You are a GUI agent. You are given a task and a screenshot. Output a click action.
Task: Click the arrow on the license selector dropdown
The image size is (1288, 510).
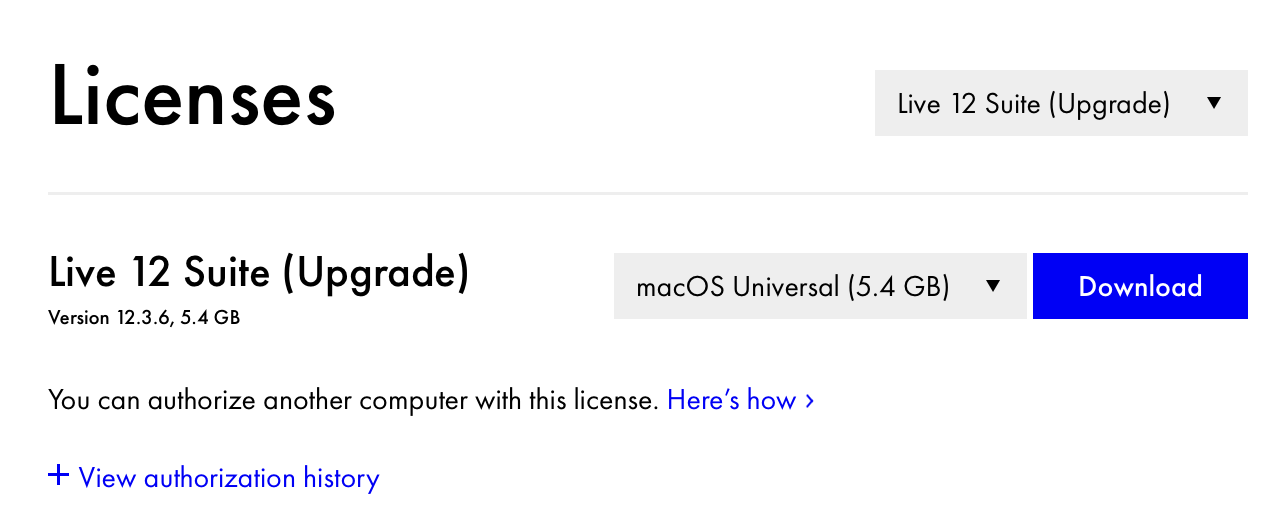coord(1214,103)
